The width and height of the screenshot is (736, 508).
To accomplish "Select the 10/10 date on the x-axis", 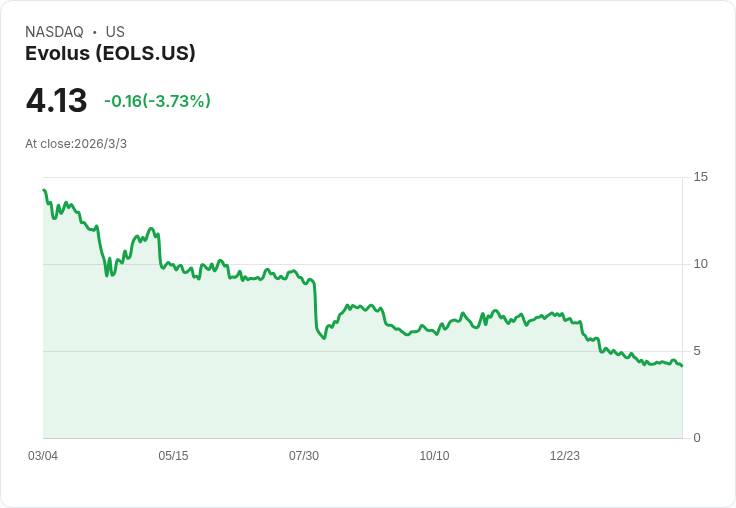I will click(x=434, y=456).
